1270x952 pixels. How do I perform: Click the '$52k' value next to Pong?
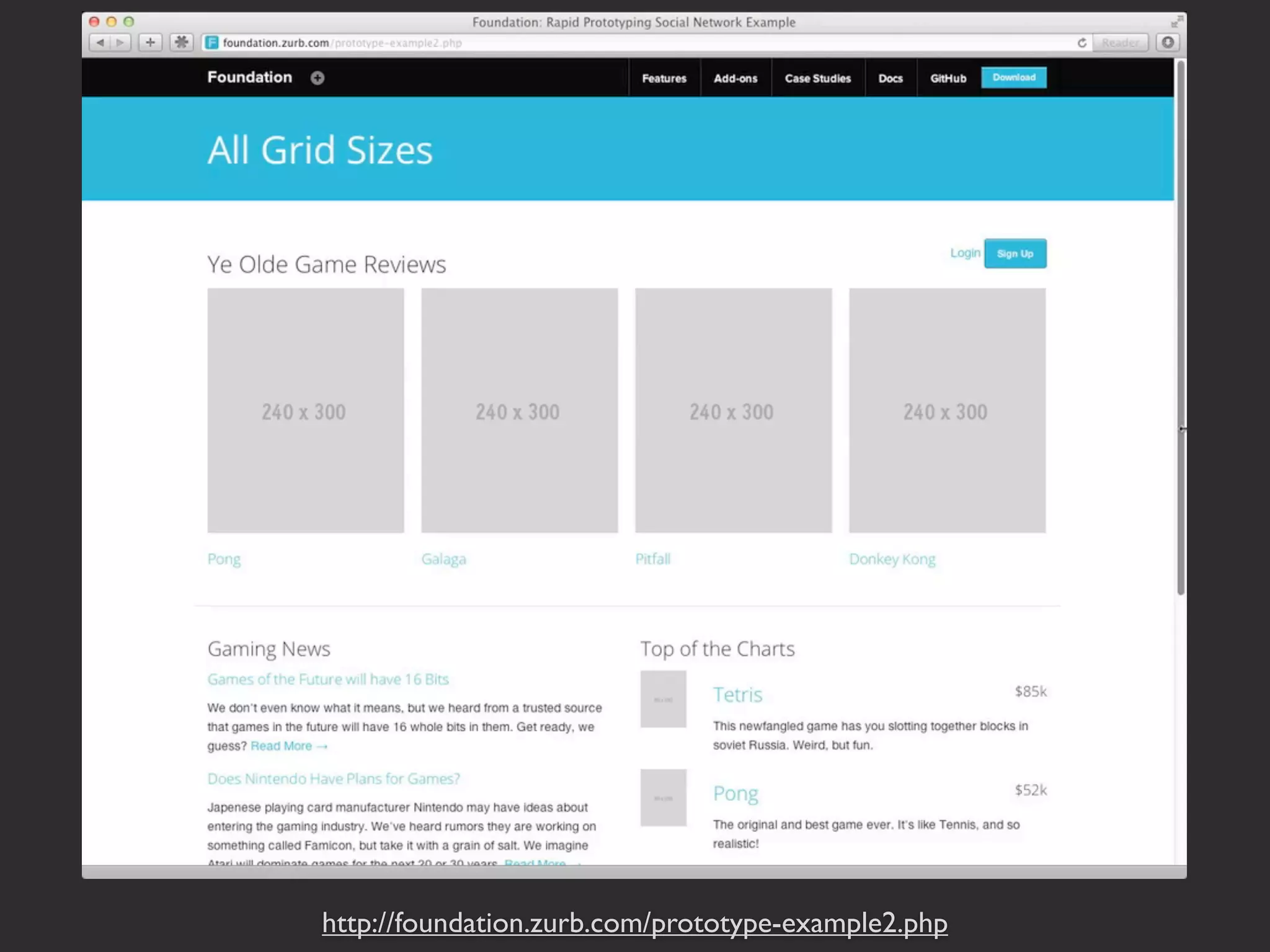tap(1031, 790)
